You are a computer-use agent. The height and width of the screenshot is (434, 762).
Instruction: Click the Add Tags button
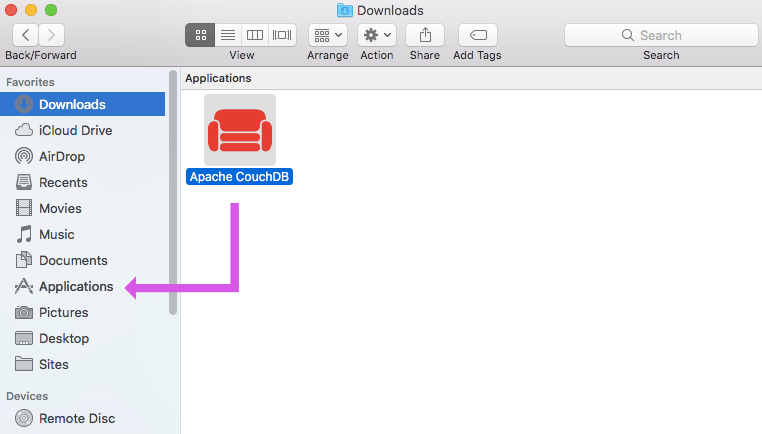point(477,34)
